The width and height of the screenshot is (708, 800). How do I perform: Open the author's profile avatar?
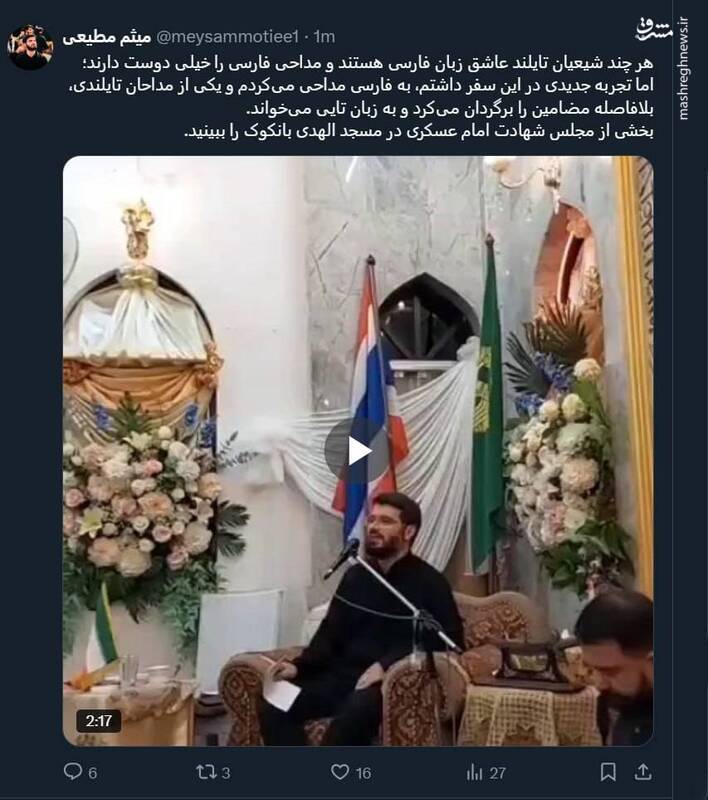click(x=31, y=47)
